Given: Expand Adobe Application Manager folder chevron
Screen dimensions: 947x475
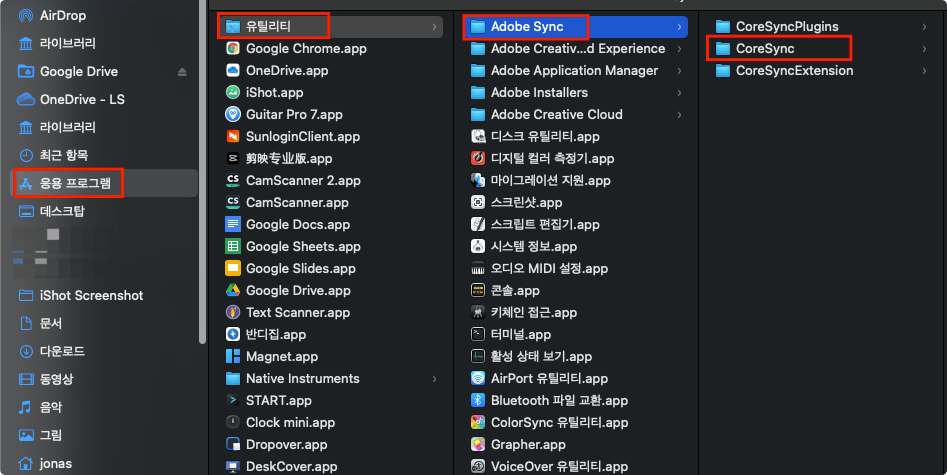Looking at the screenshot, I should click(679, 71).
